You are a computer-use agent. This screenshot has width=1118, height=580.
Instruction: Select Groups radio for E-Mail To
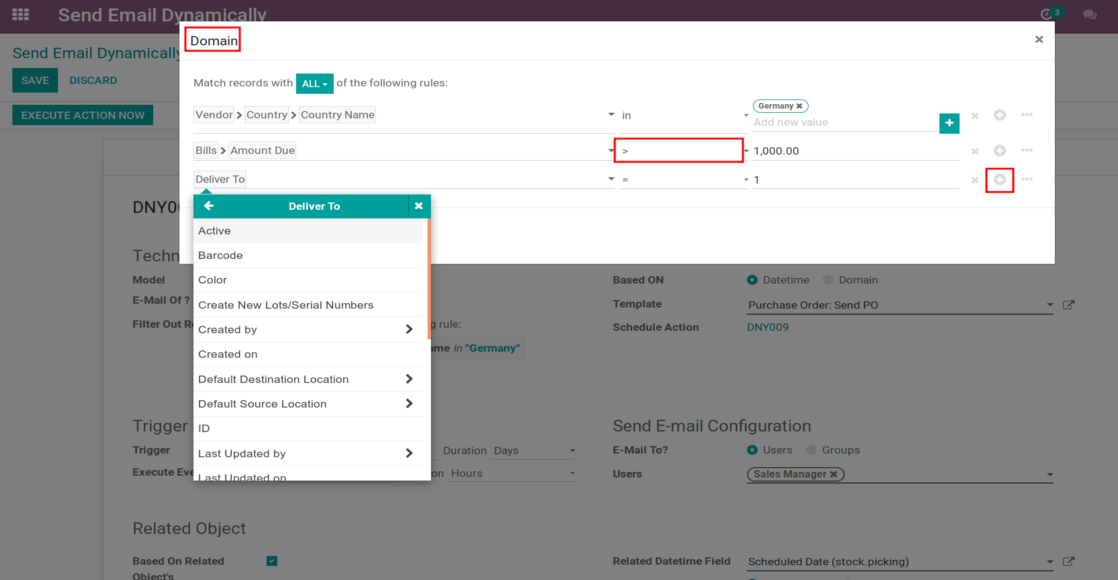812,450
